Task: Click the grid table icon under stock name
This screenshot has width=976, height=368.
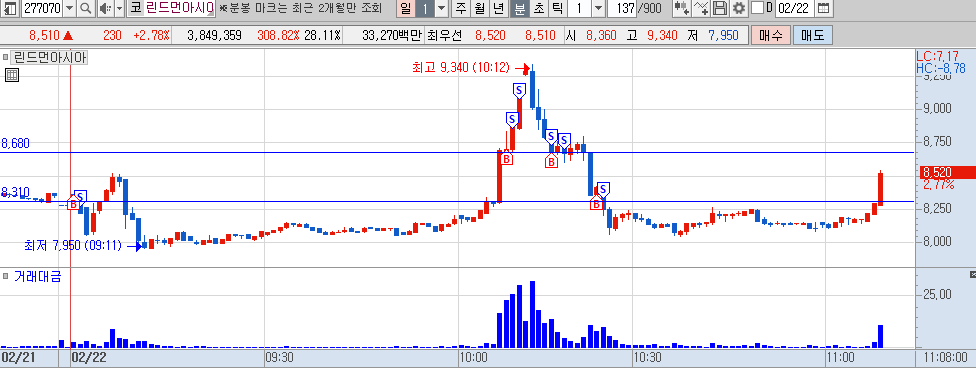Action: pyautogui.click(x=11, y=75)
